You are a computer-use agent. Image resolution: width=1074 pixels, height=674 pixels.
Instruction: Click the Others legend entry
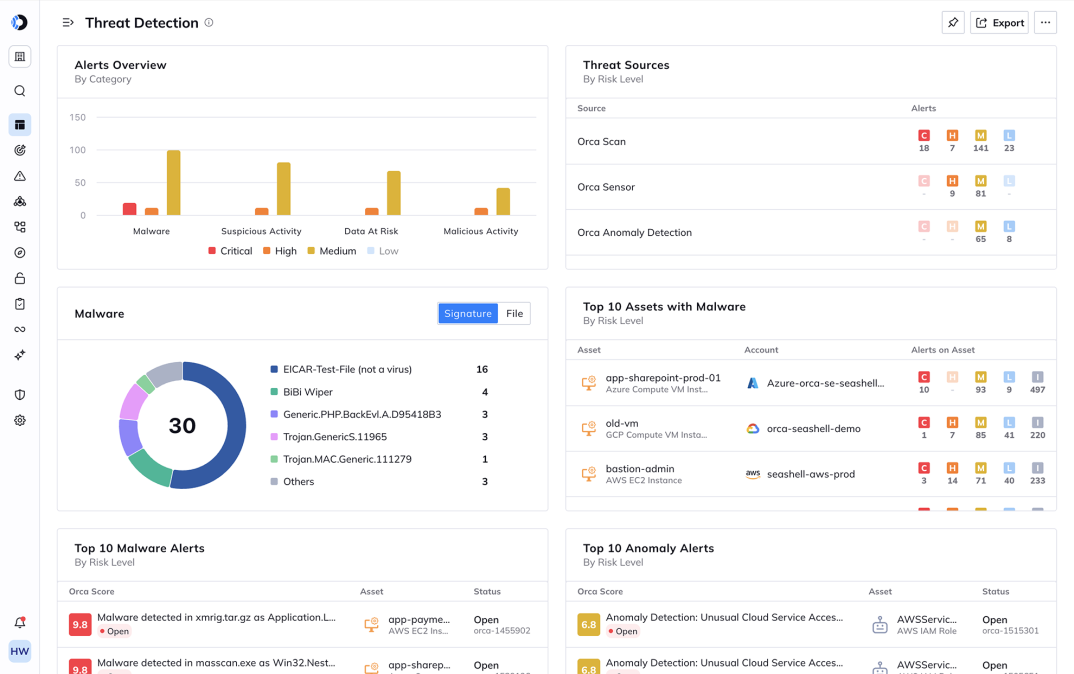[x=292, y=482]
